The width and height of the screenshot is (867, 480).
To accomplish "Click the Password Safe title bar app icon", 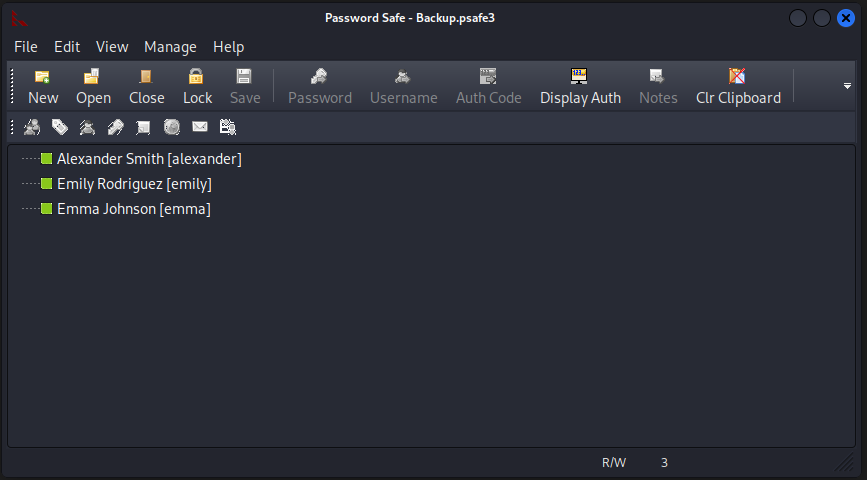I will 19,18.
